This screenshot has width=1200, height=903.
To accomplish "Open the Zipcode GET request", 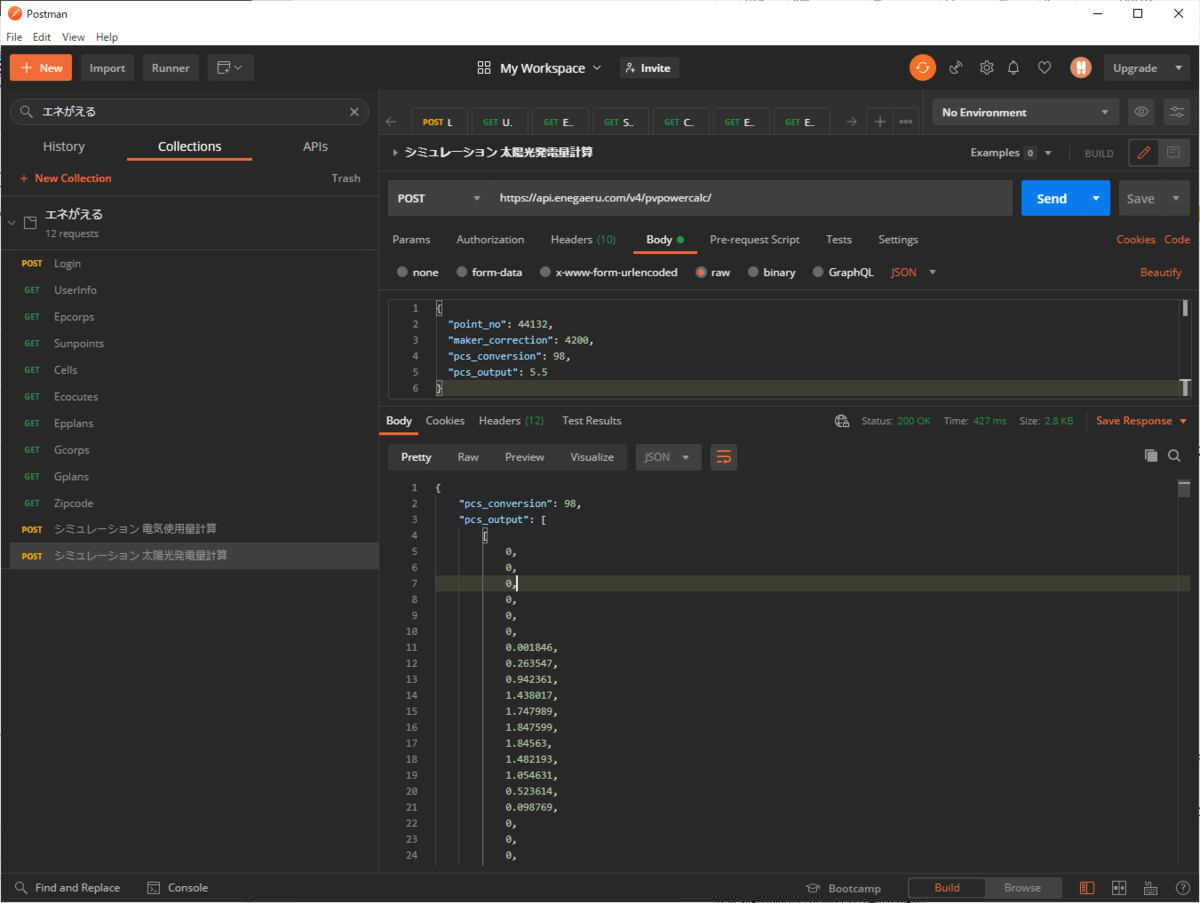I will 189,503.
